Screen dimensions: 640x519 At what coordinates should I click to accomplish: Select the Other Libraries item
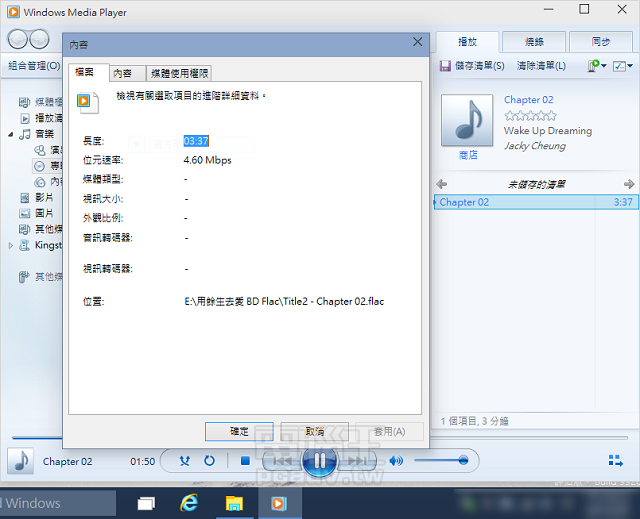41,229
